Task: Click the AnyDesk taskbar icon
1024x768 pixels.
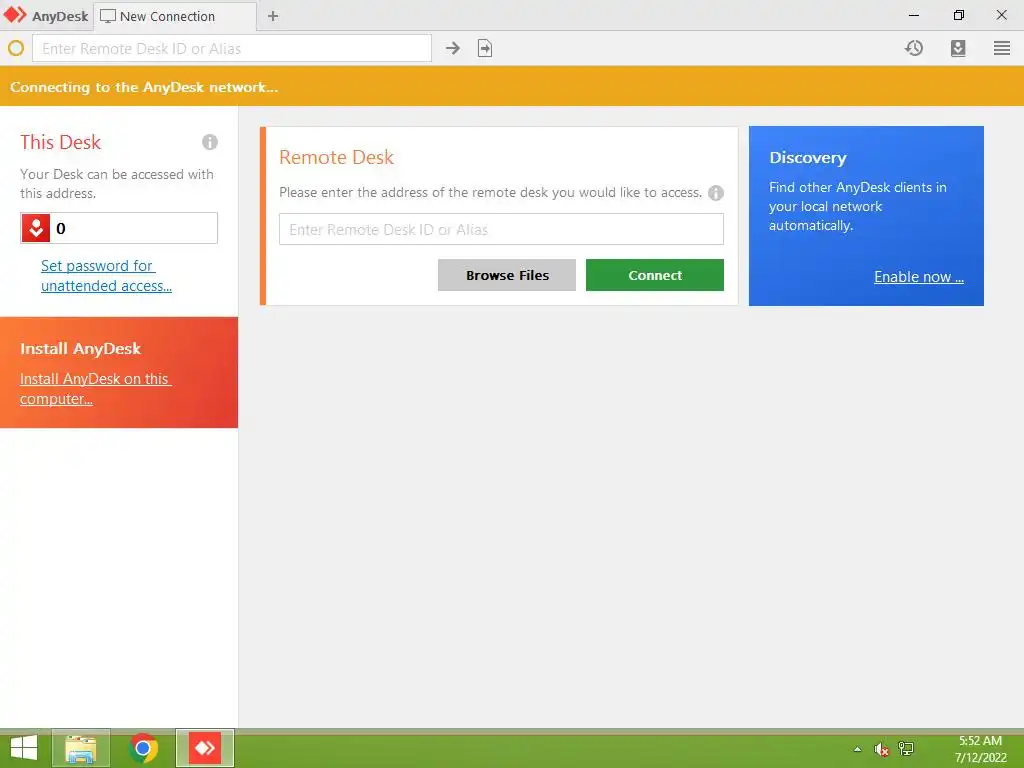Action: [205, 748]
